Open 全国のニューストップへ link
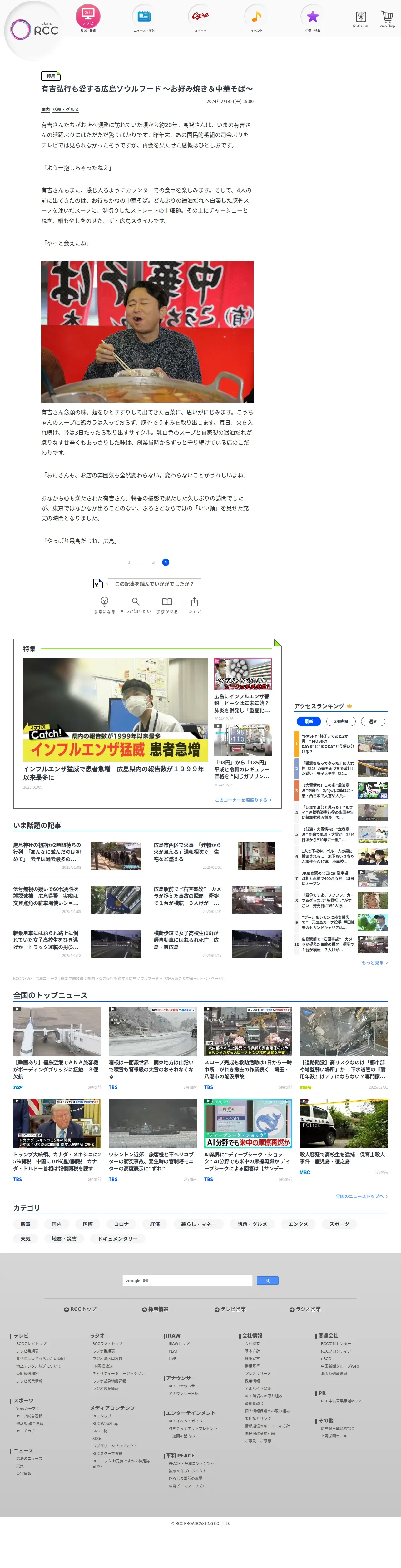This screenshot has width=401, height=1568. pyautogui.click(x=361, y=1196)
